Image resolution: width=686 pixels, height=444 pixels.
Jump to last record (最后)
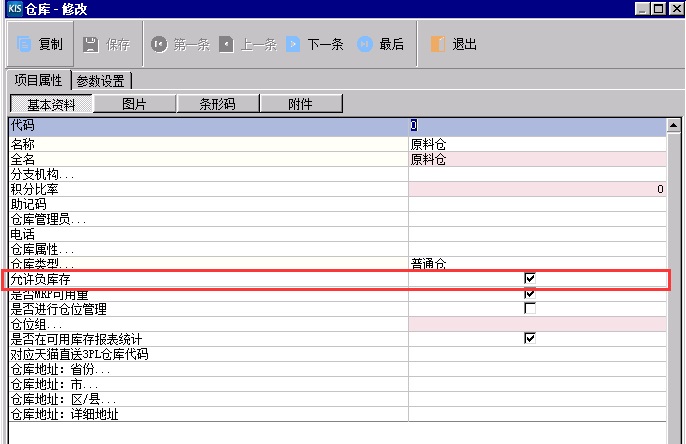pyautogui.click(x=365, y=44)
